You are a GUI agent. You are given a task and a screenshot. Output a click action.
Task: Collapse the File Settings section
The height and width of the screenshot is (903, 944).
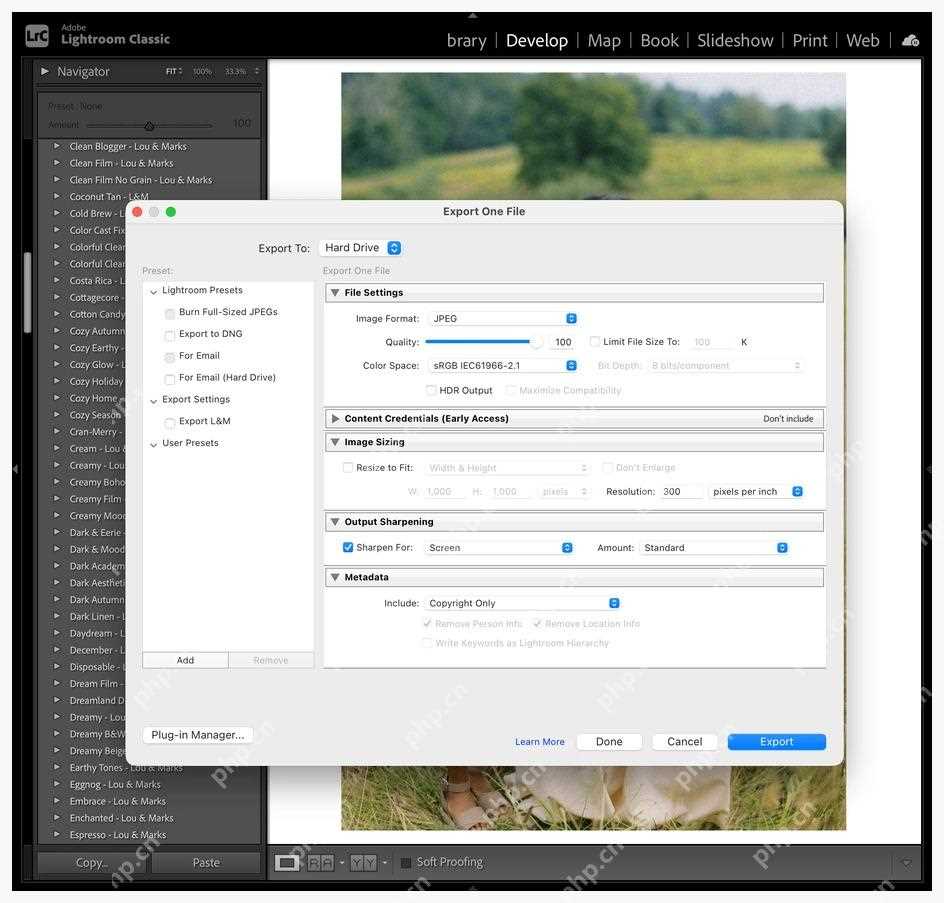335,293
